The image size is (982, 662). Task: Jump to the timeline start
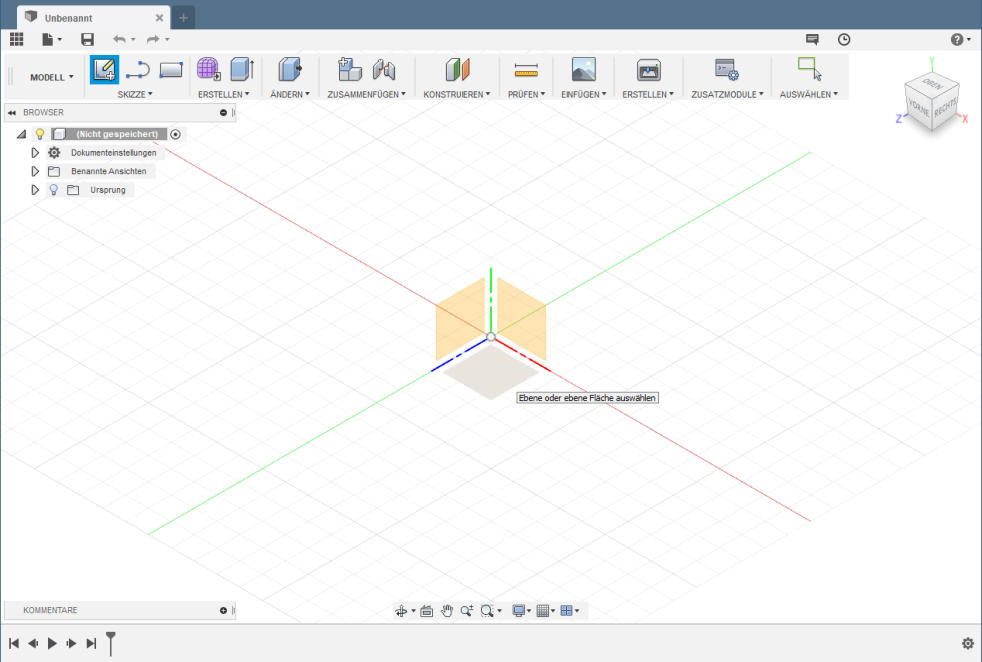[x=14, y=643]
